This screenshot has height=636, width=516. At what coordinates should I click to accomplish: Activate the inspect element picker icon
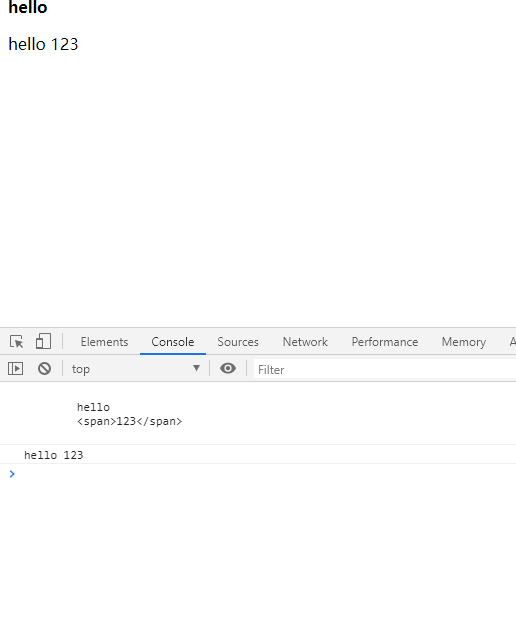17,342
